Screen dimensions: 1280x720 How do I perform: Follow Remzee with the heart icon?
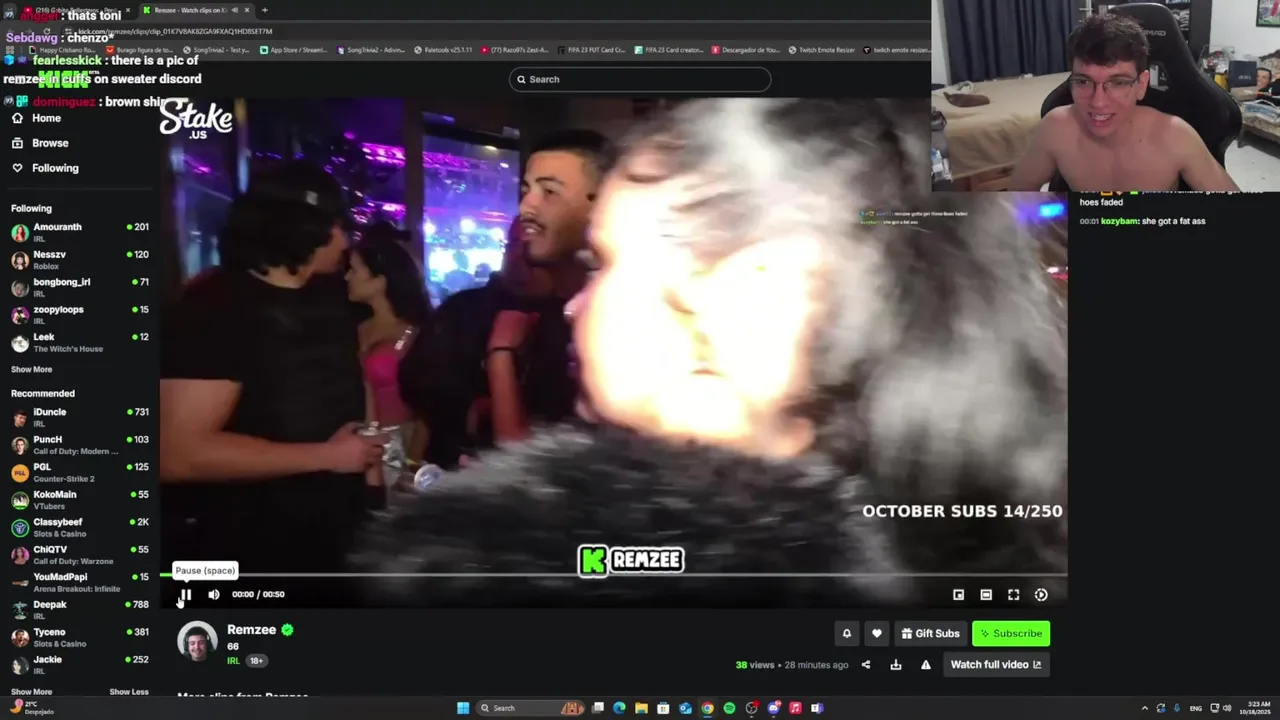point(877,633)
